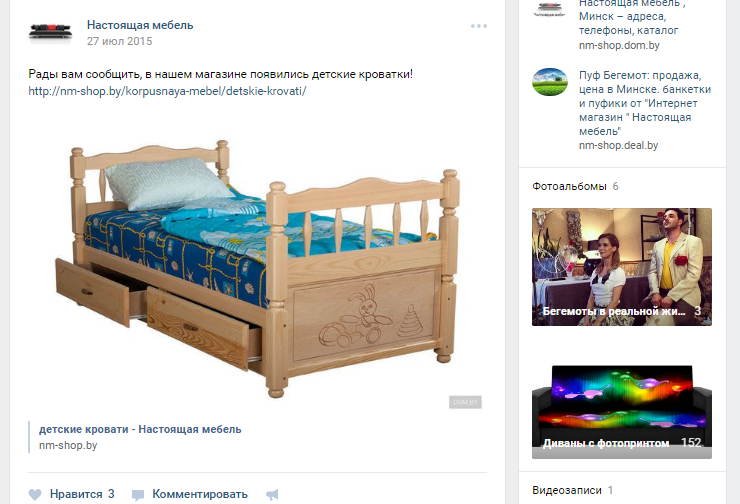Screen dimensions: 740x504
Task: Open the top sidebar link's furniture avatar
Action: [550, 8]
